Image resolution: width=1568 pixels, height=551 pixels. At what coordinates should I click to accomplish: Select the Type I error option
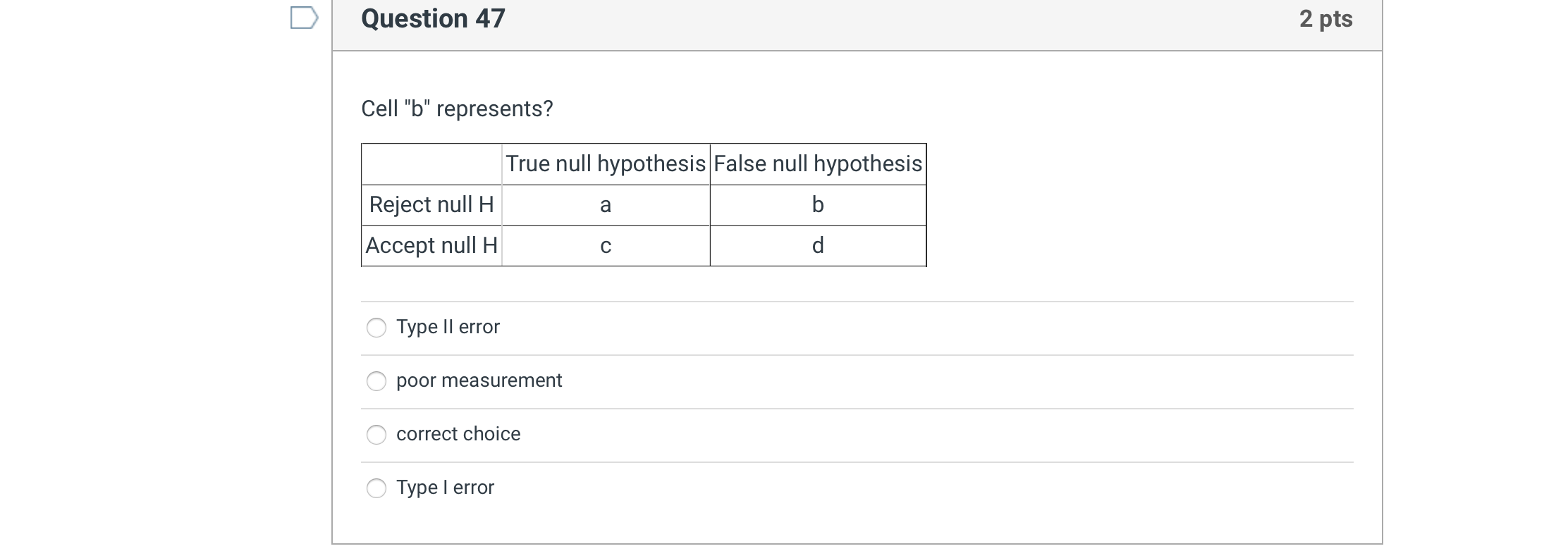(377, 488)
